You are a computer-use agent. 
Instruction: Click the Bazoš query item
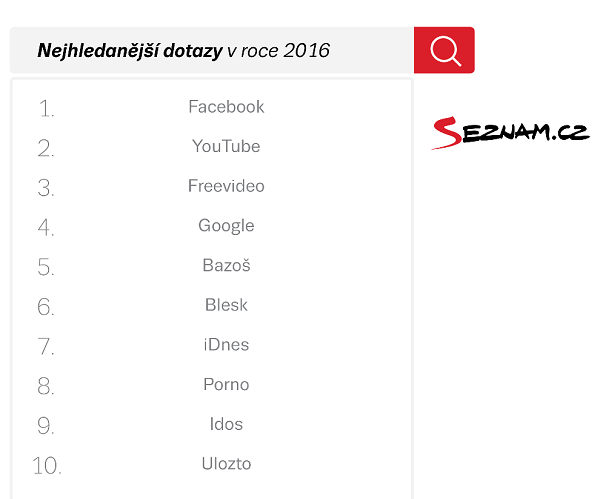[226, 265]
